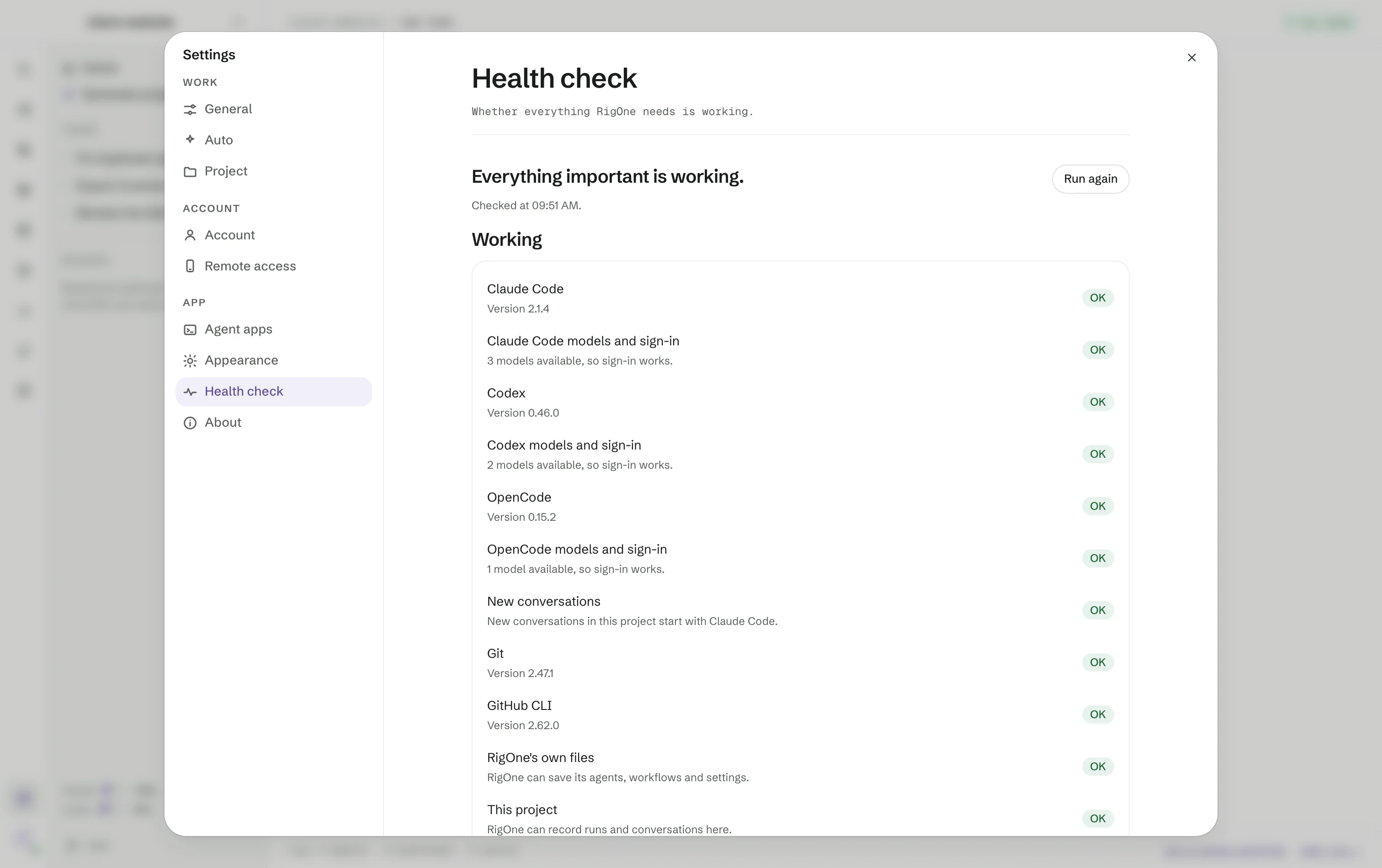Click 'Version 2.62.0' text
Screen dimensions: 1382x868
(523, 726)
